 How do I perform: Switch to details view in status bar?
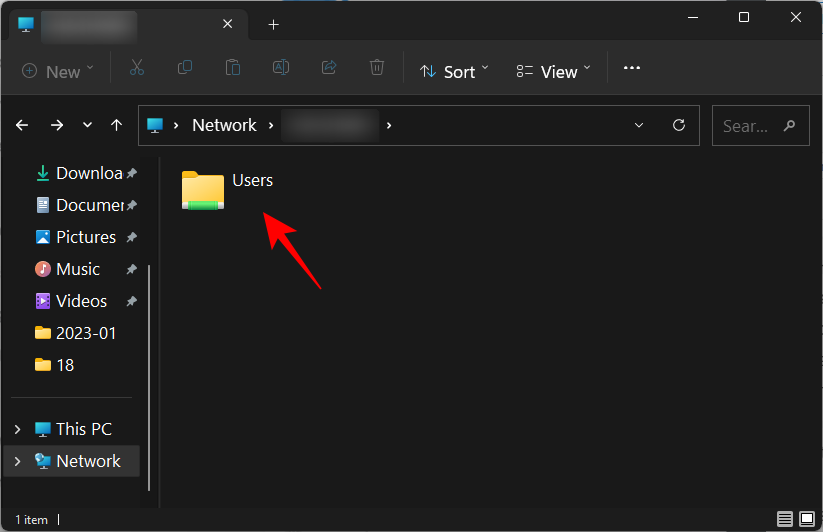(x=785, y=519)
